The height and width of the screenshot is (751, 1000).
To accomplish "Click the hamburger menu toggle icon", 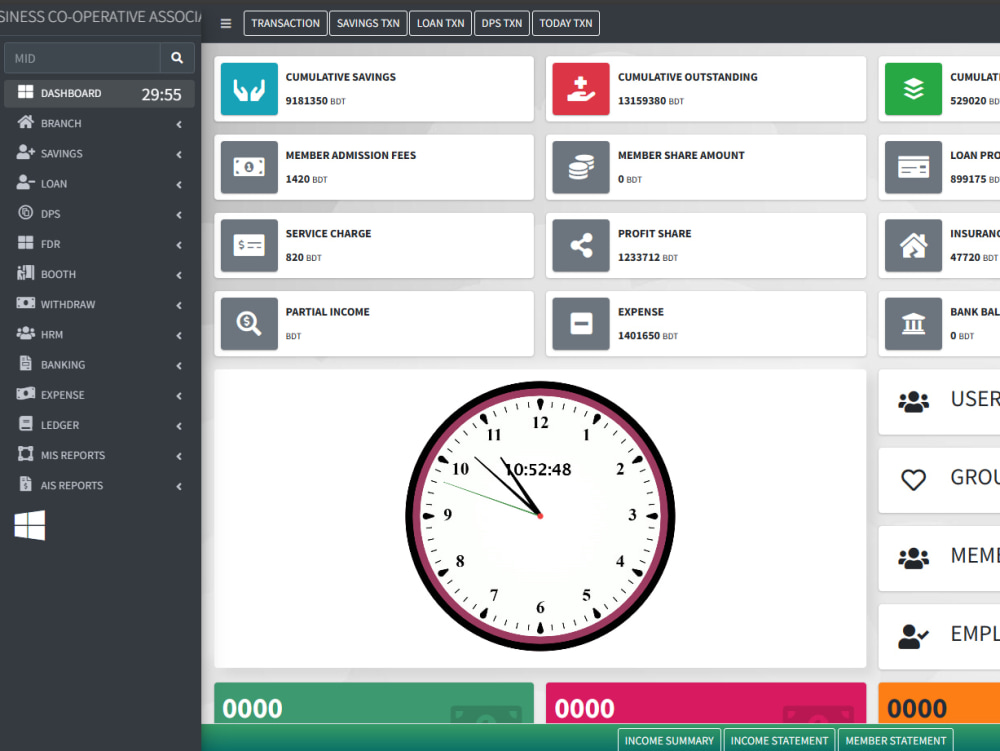I will click(226, 24).
